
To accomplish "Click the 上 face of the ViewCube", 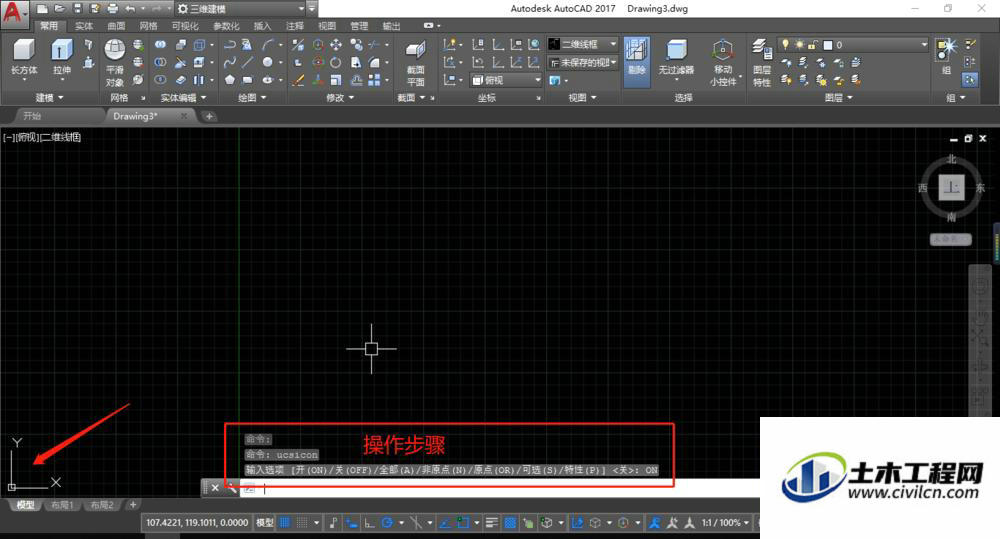I will point(951,187).
